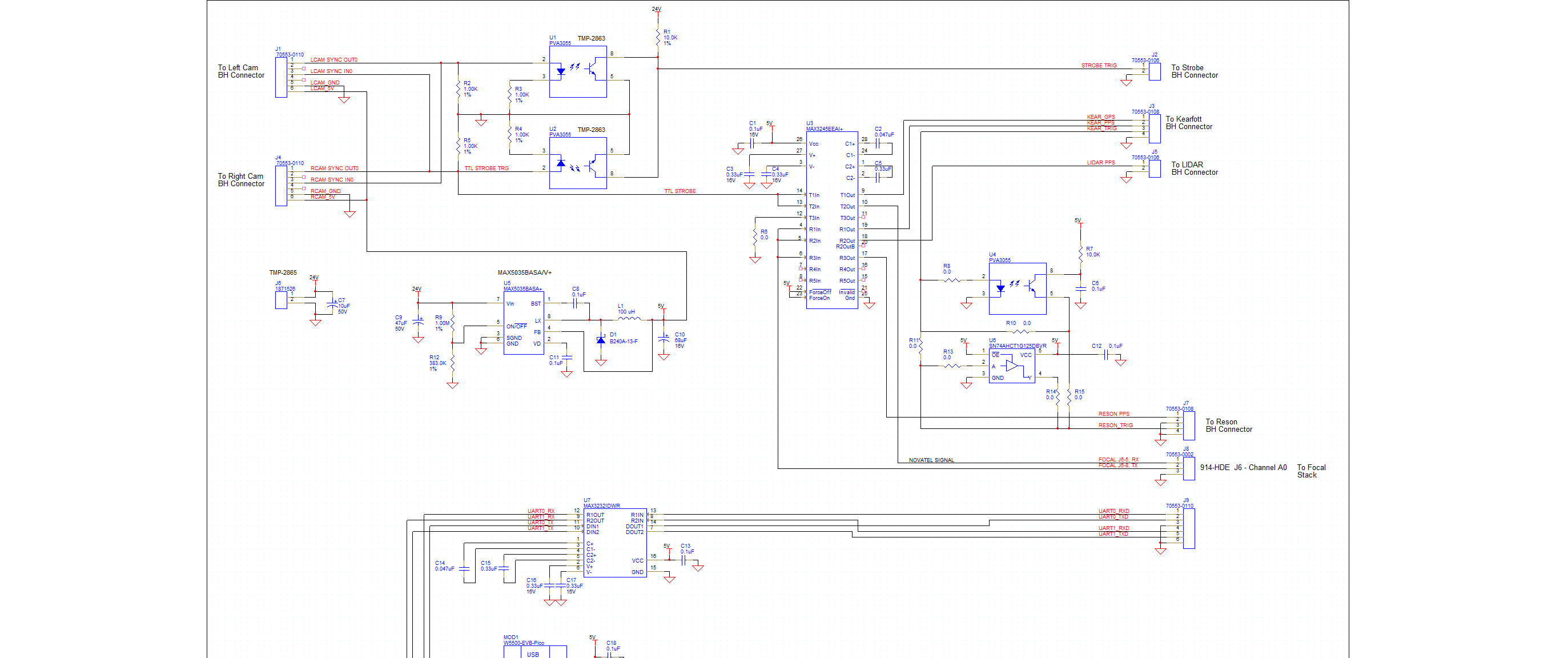Click the UART1_TXD label near J9
This screenshot has height=658, width=1568.
pos(1113,534)
